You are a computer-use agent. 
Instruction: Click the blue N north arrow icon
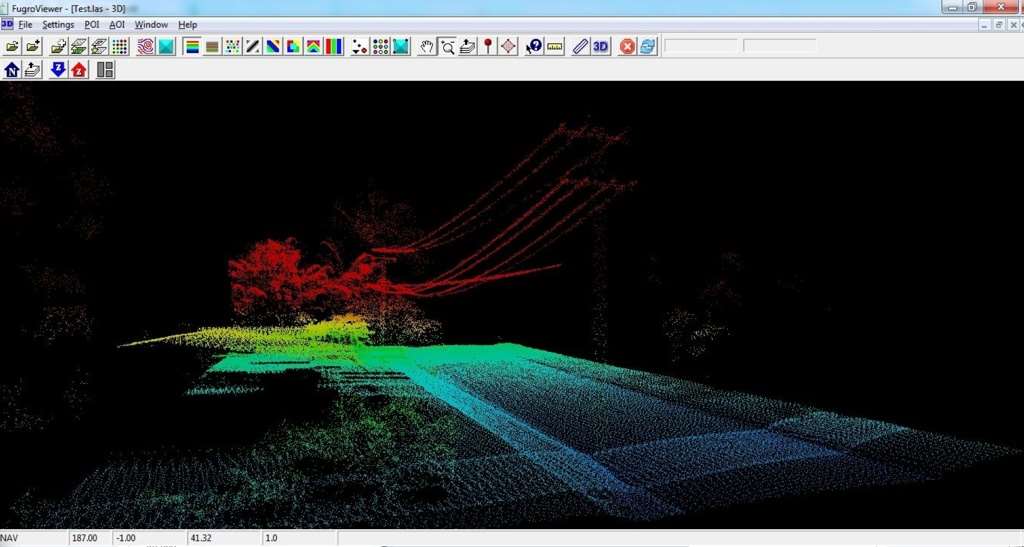point(12,69)
